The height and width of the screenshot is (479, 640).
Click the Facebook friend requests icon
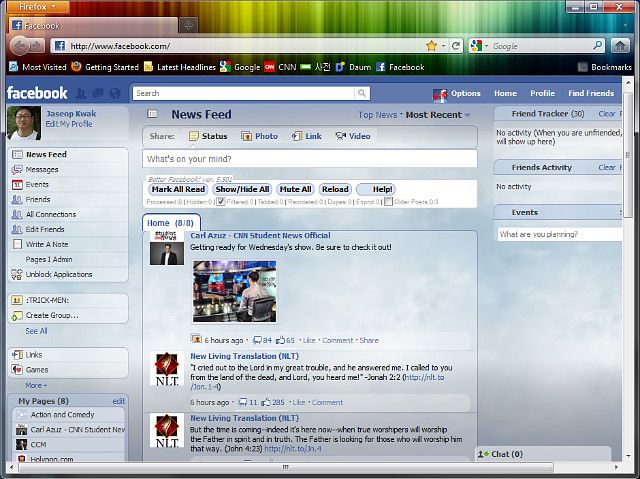coord(81,93)
